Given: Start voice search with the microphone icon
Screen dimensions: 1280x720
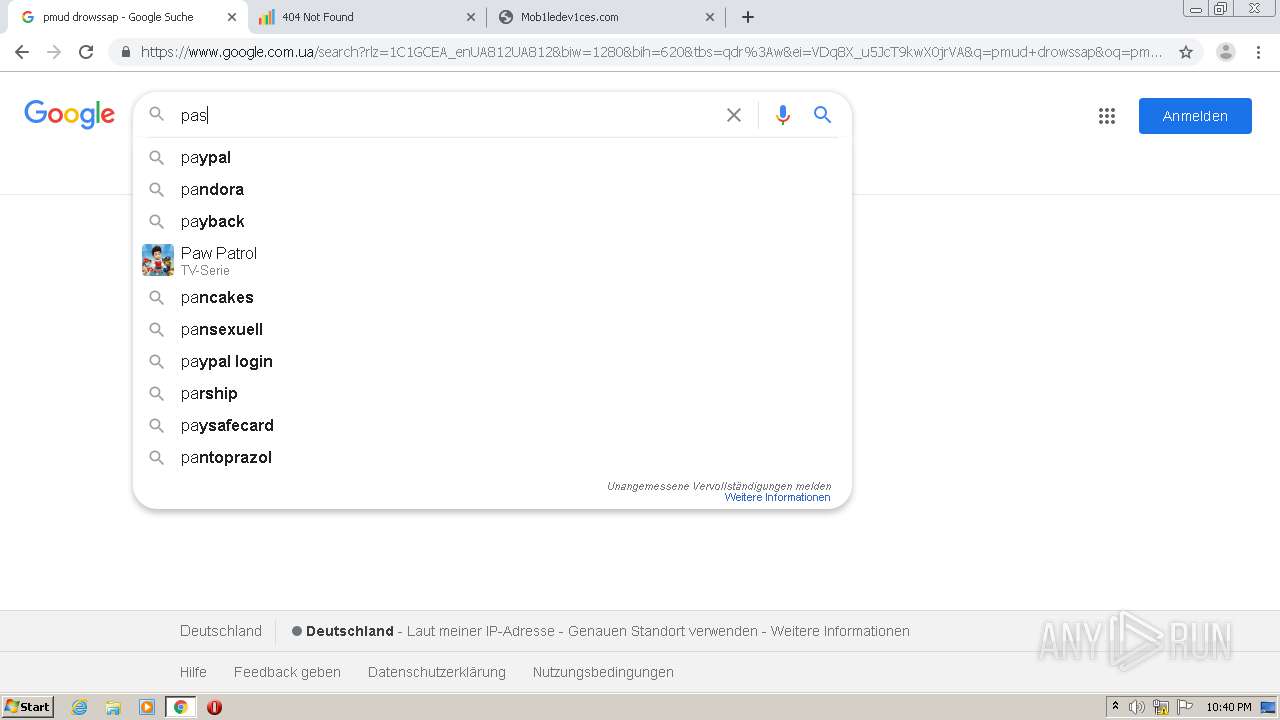Looking at the screenshot, I should click(x=783, y=115).
